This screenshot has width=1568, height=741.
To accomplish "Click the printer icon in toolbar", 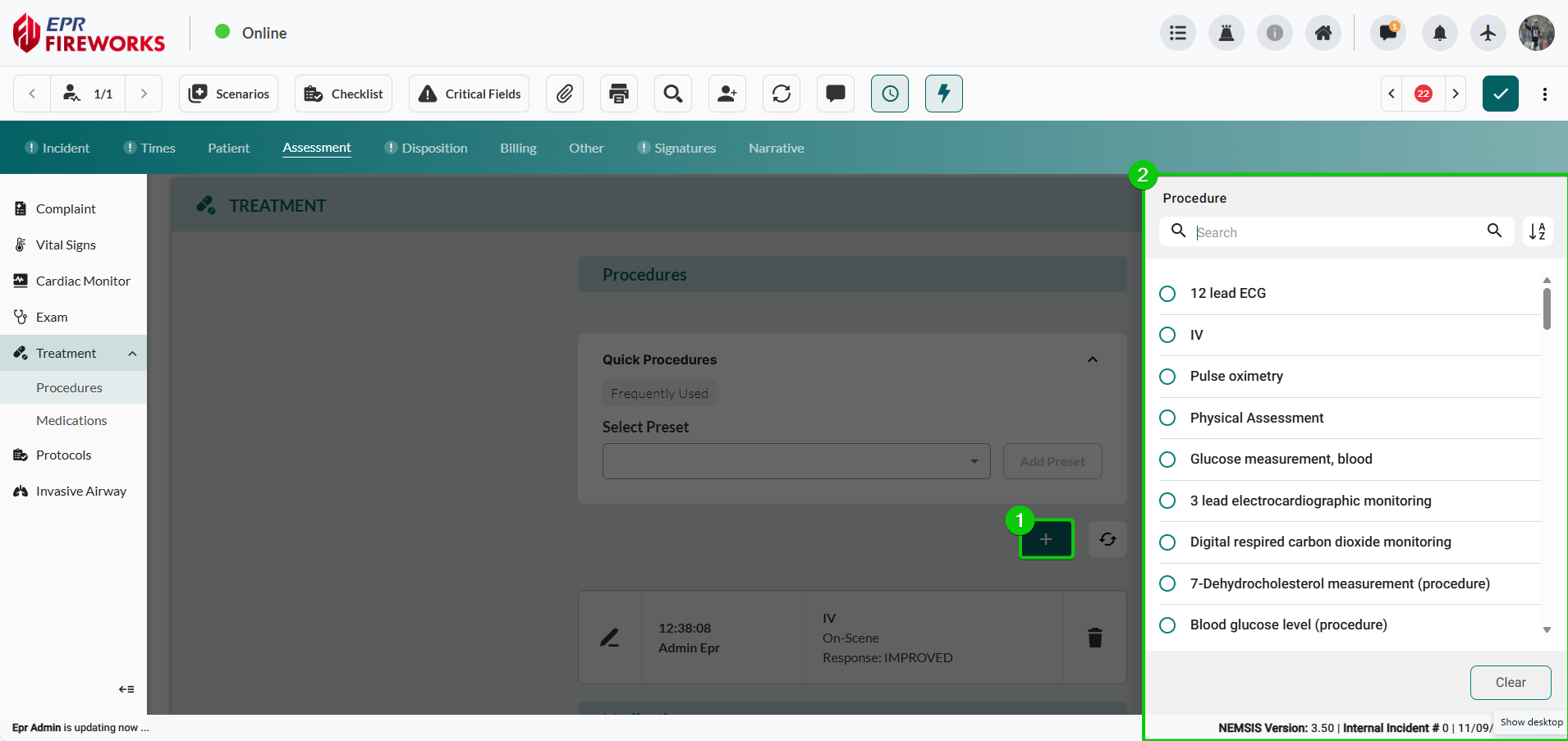I will (x=619, y=94).
